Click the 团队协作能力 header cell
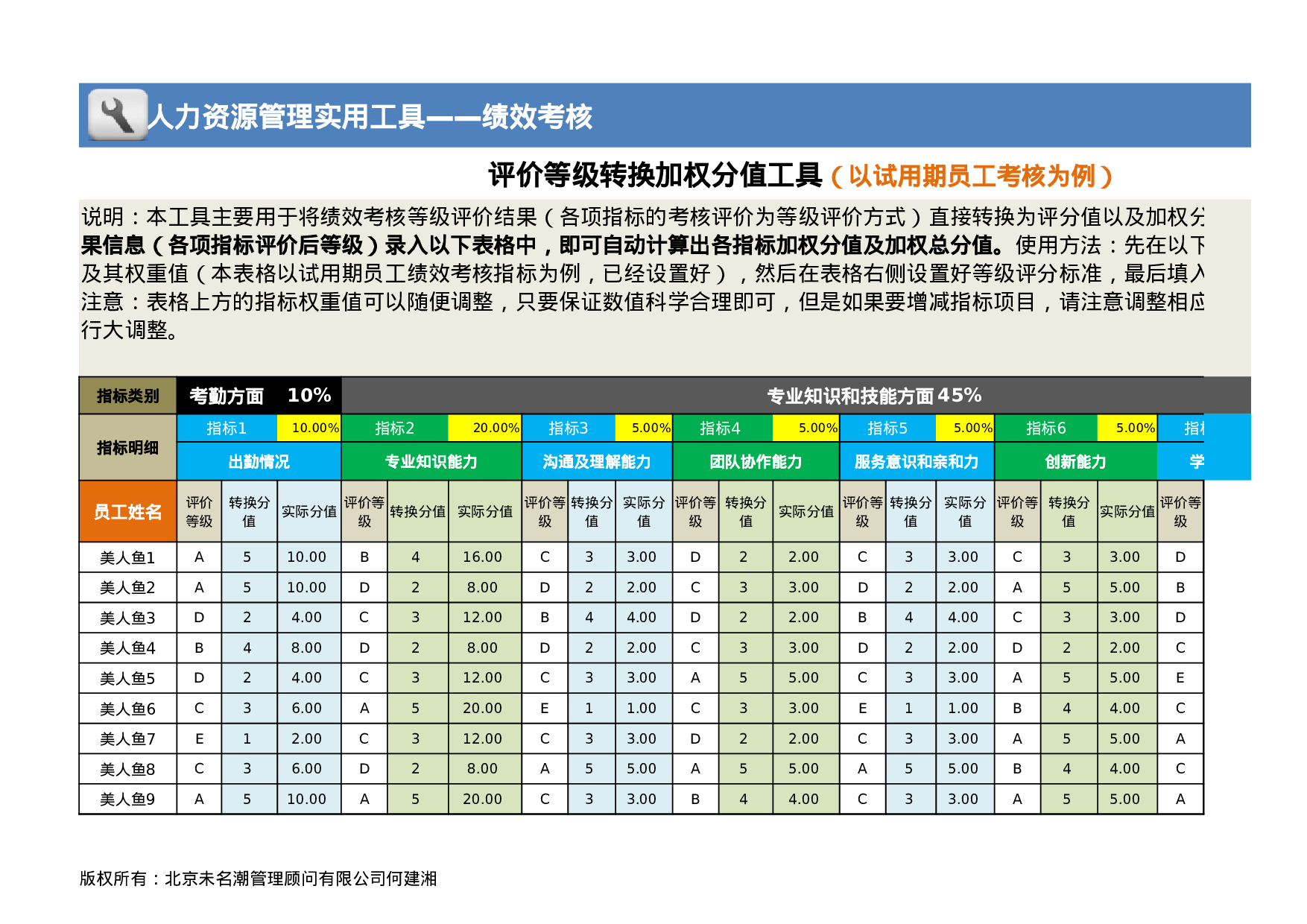This screenshot has width=1307, height=924. (x=756, y=462)
